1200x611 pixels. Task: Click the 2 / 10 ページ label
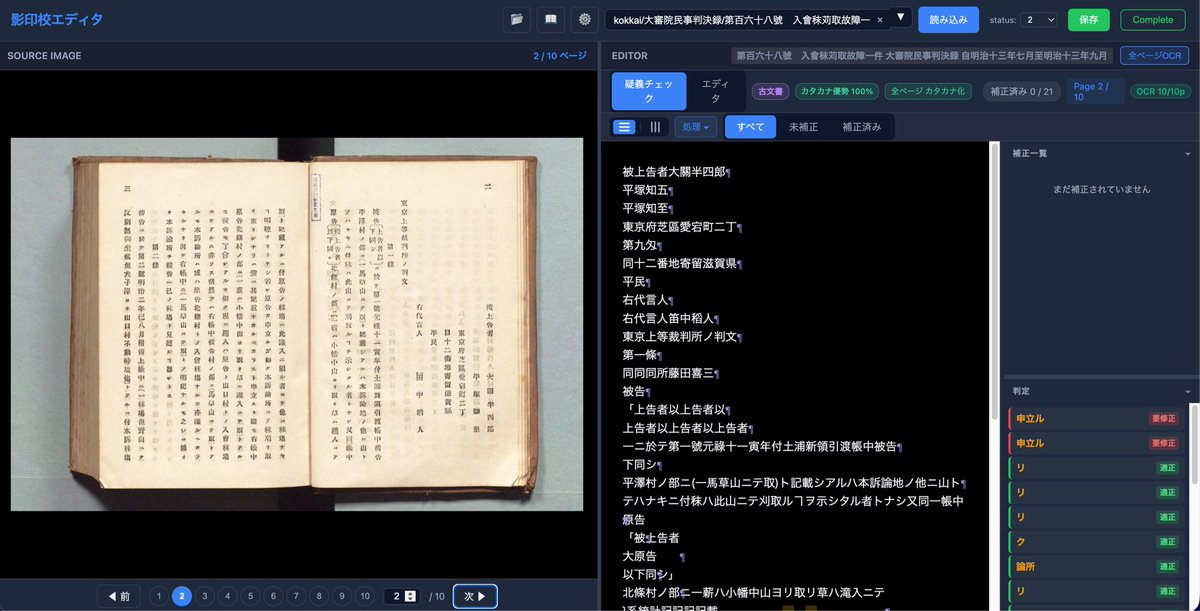560,56
